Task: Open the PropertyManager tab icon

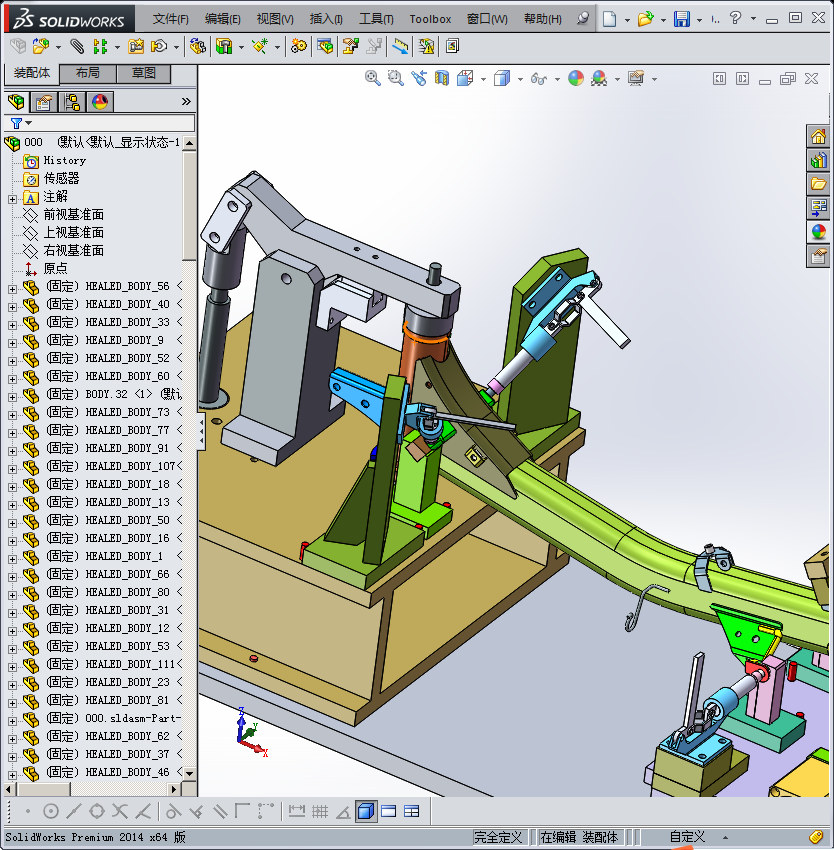Action: (x=44, y=101)
